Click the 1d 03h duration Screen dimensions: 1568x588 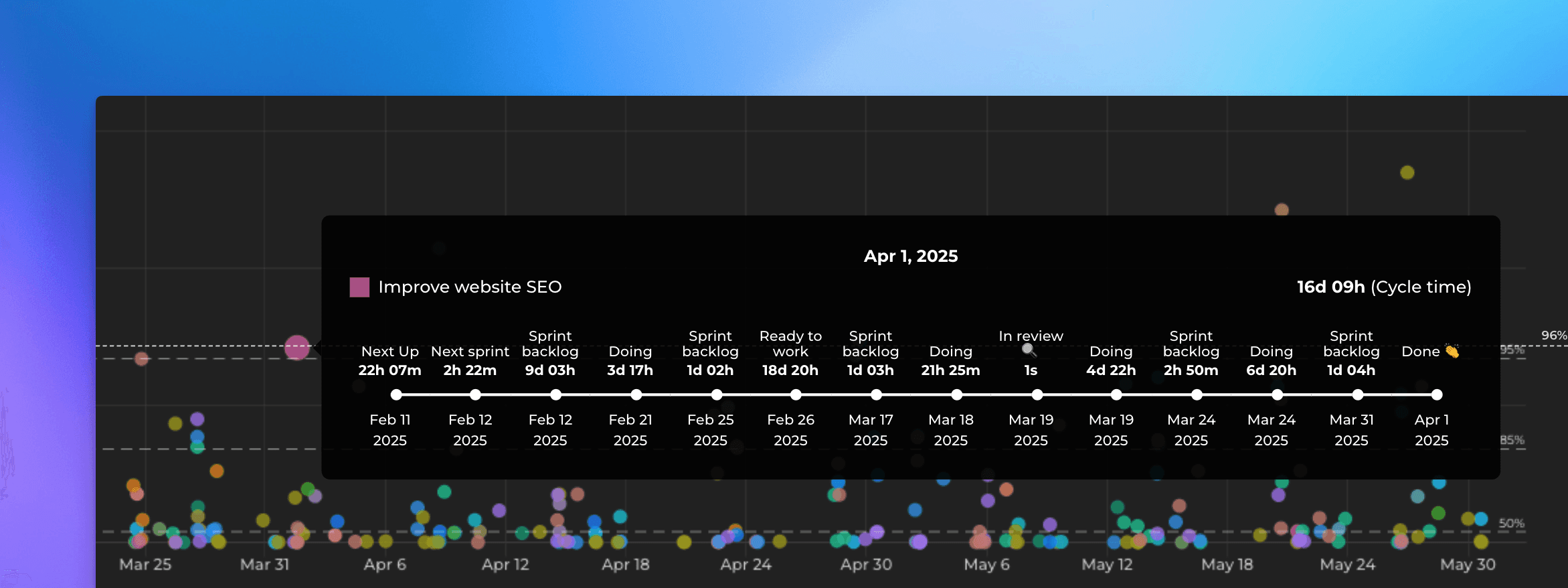tap(871, 370)
